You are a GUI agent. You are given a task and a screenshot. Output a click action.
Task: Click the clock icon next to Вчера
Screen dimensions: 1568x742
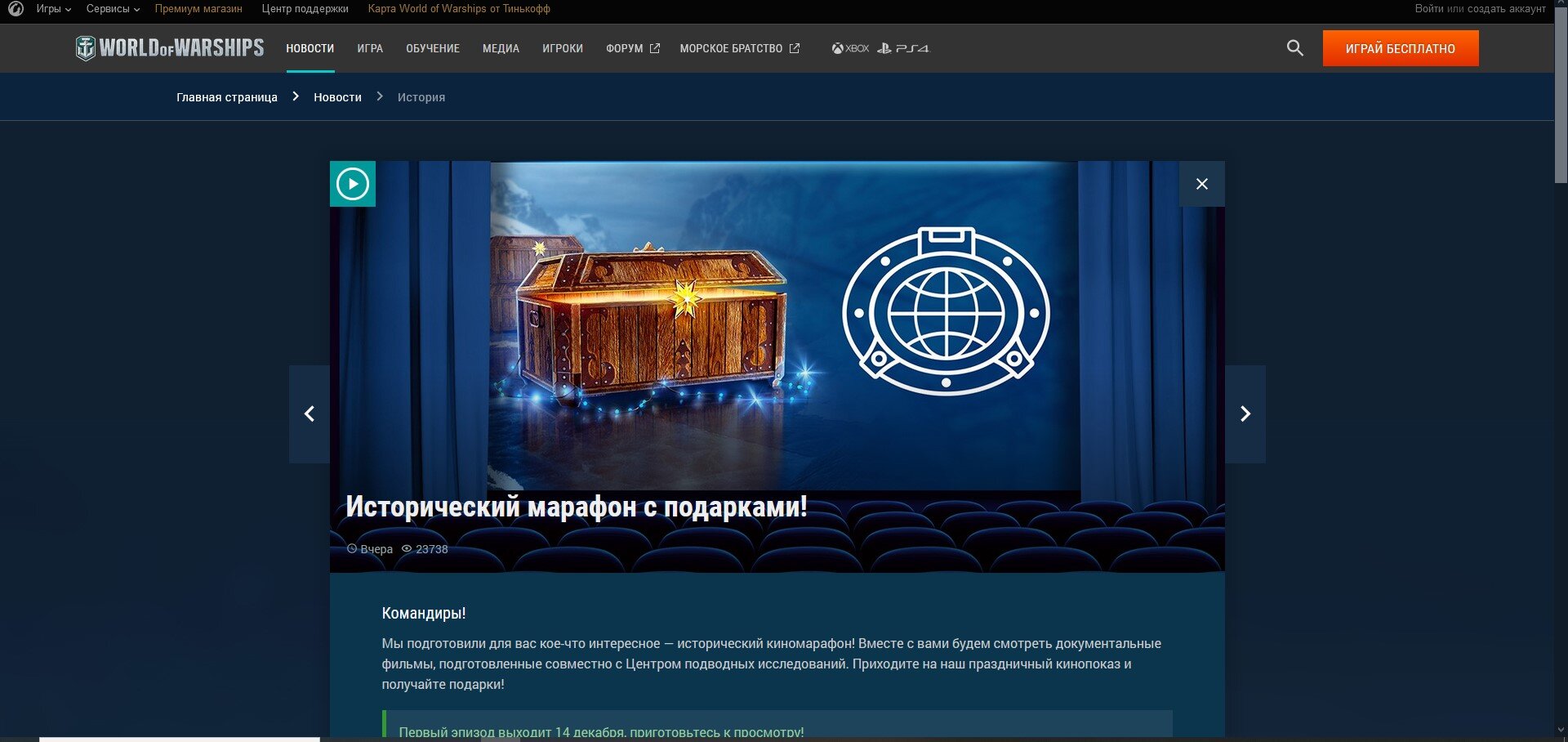pos(352,549)
